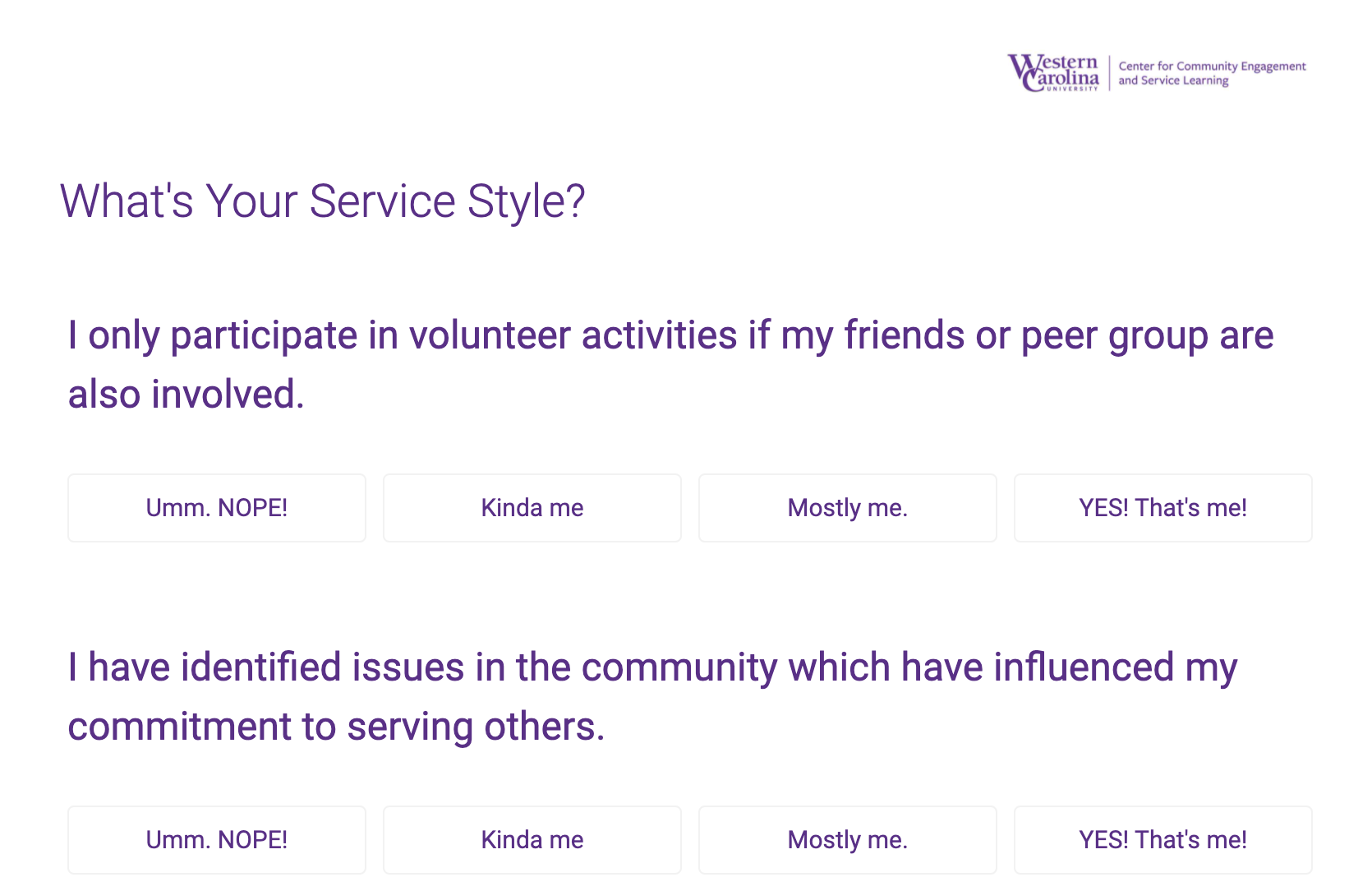Click "commitment to serving others." in the second statement

336,727
